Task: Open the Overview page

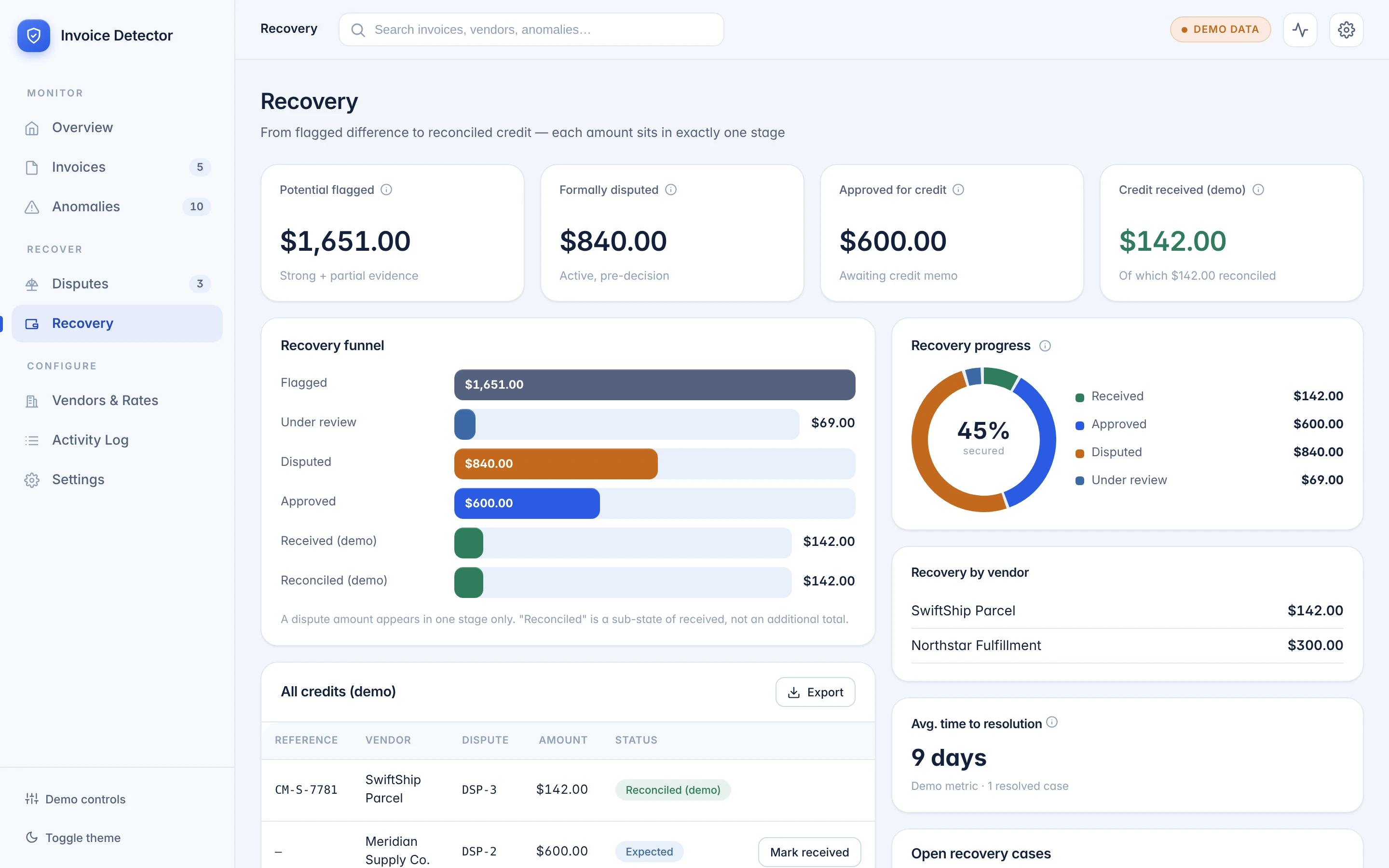Action: 117,127
